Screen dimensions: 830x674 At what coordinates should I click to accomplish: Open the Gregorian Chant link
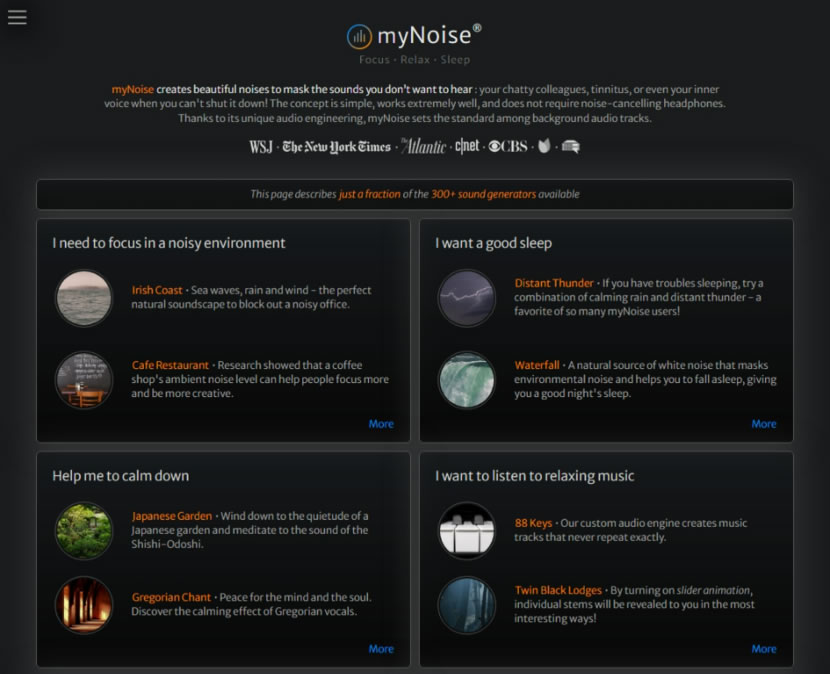coord(171,598)
